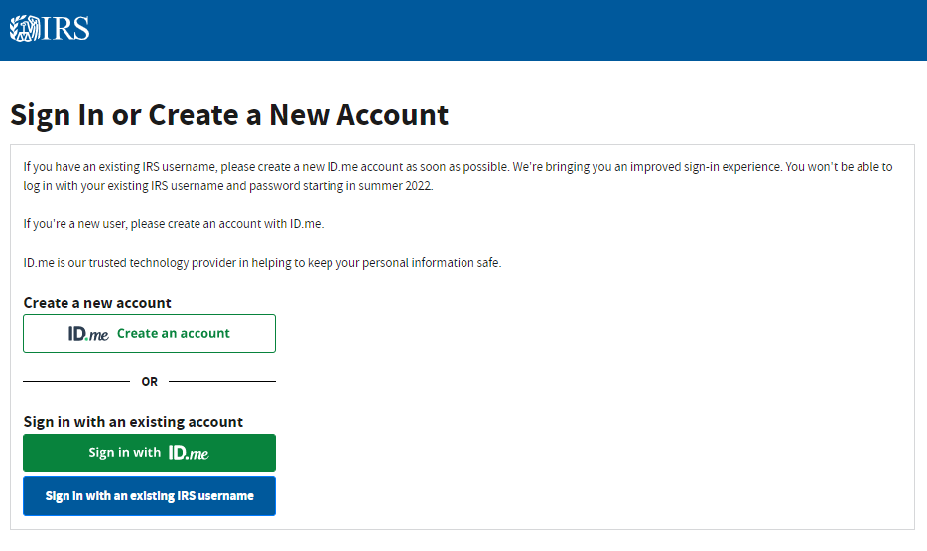Click the If you're a new user paragraph

pyautogui.click(x=174, y=224)
